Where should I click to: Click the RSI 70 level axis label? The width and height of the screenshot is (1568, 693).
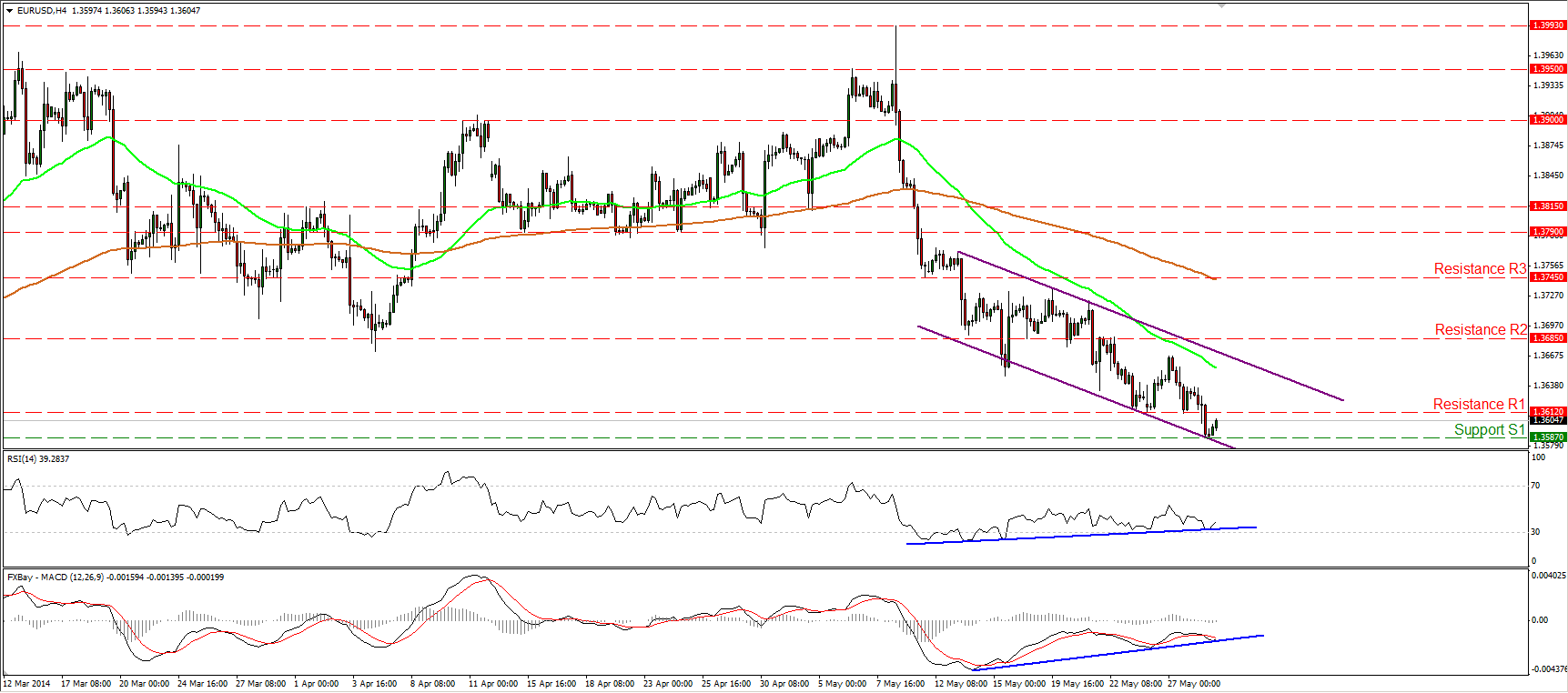[x=1536, y=486]
